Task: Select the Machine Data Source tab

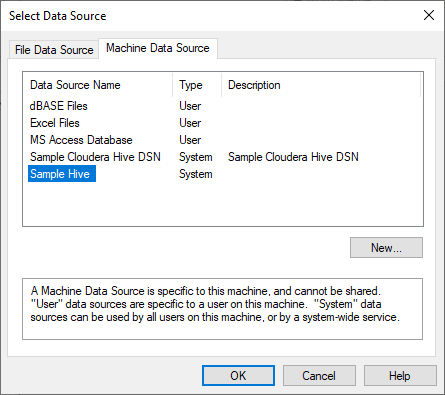Action: point(158,48)
